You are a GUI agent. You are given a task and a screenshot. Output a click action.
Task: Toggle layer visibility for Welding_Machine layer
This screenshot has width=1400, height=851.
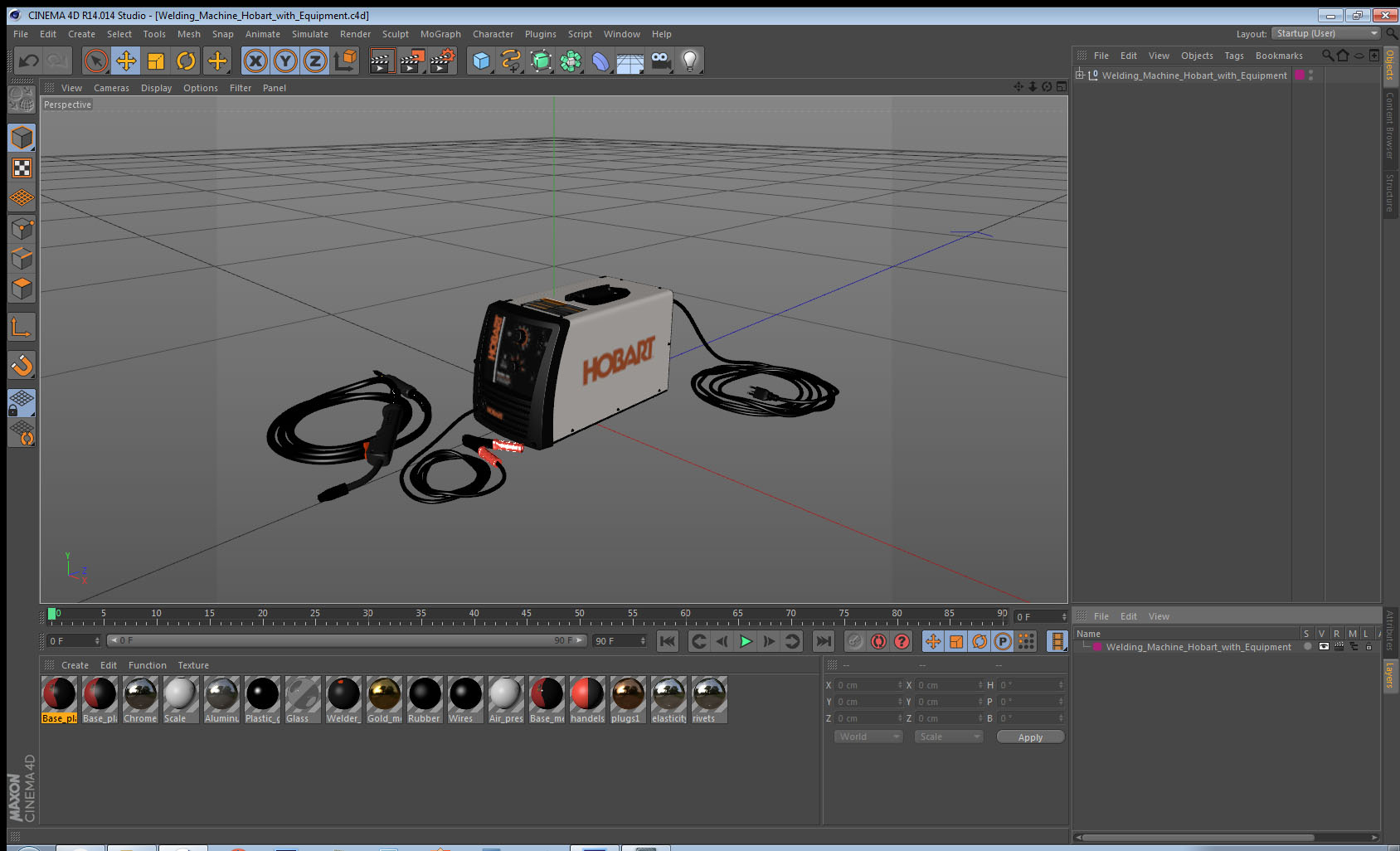1324,647
